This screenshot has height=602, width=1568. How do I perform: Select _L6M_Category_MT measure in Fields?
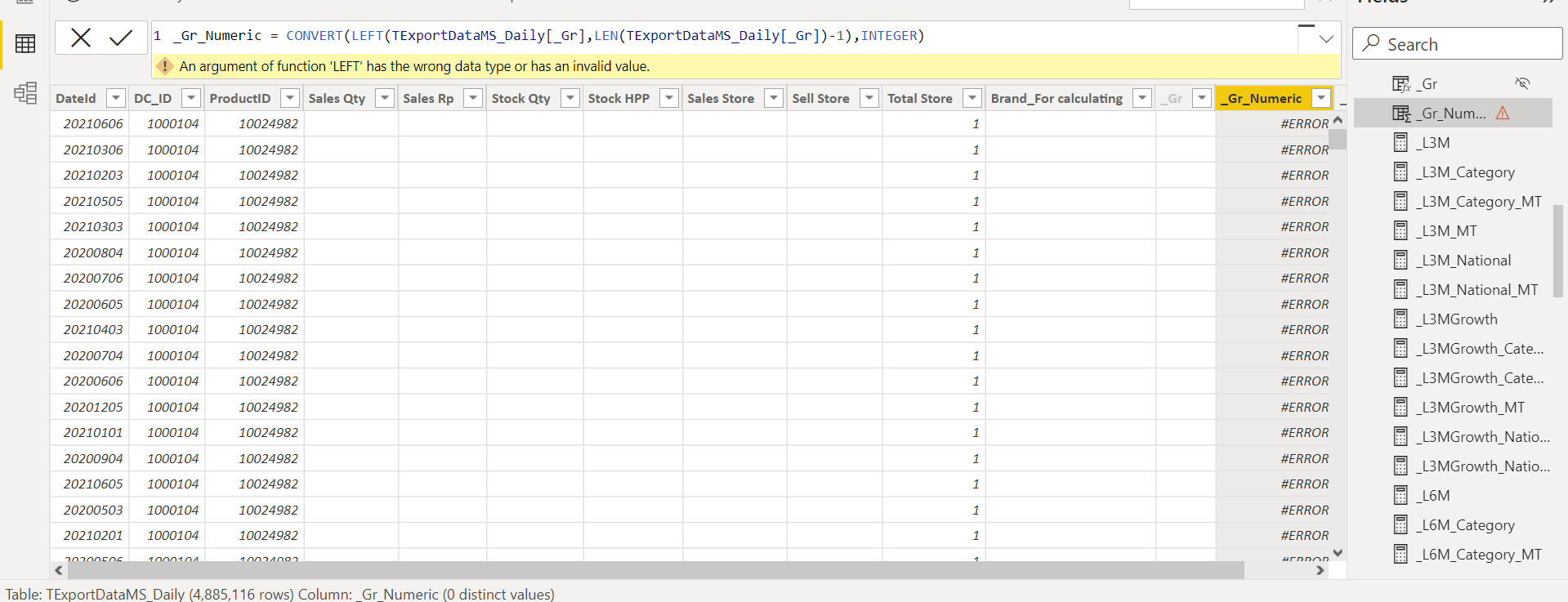coord(1453,554)
